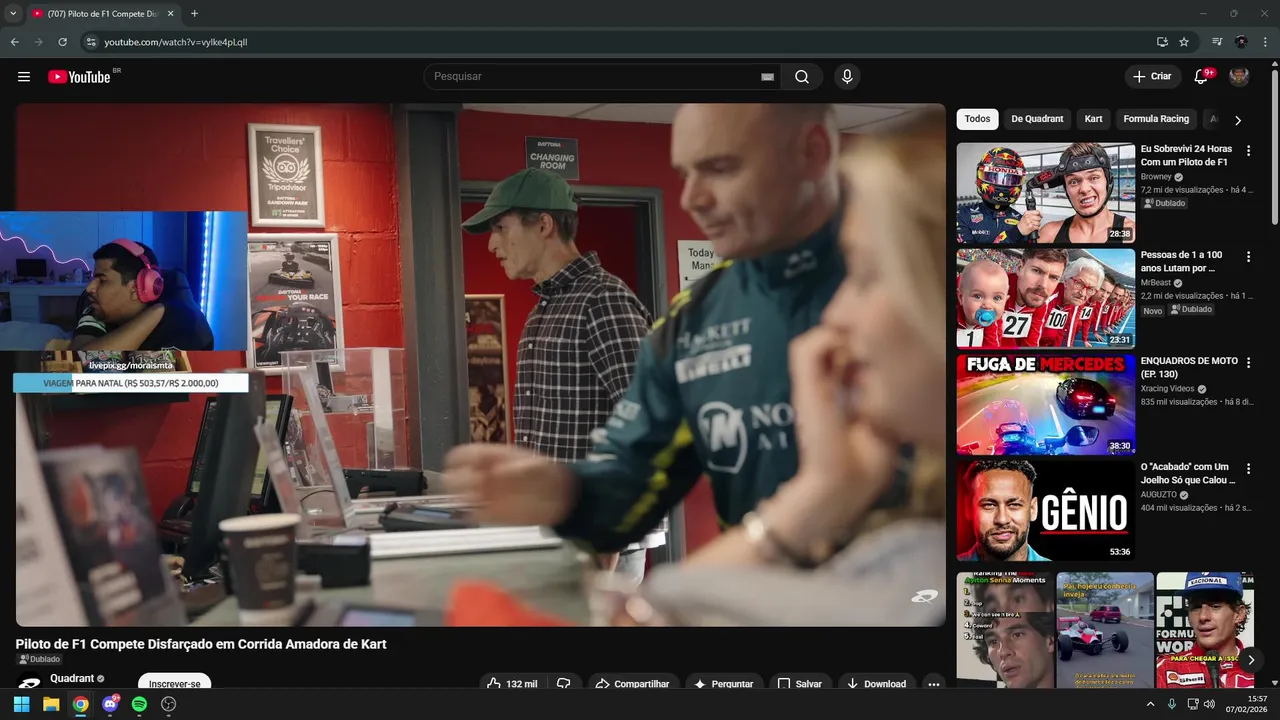The width and height of the screenshot is (1280, 720).
Task: Reload the page with refresh icon
Action: click(62, 42)
